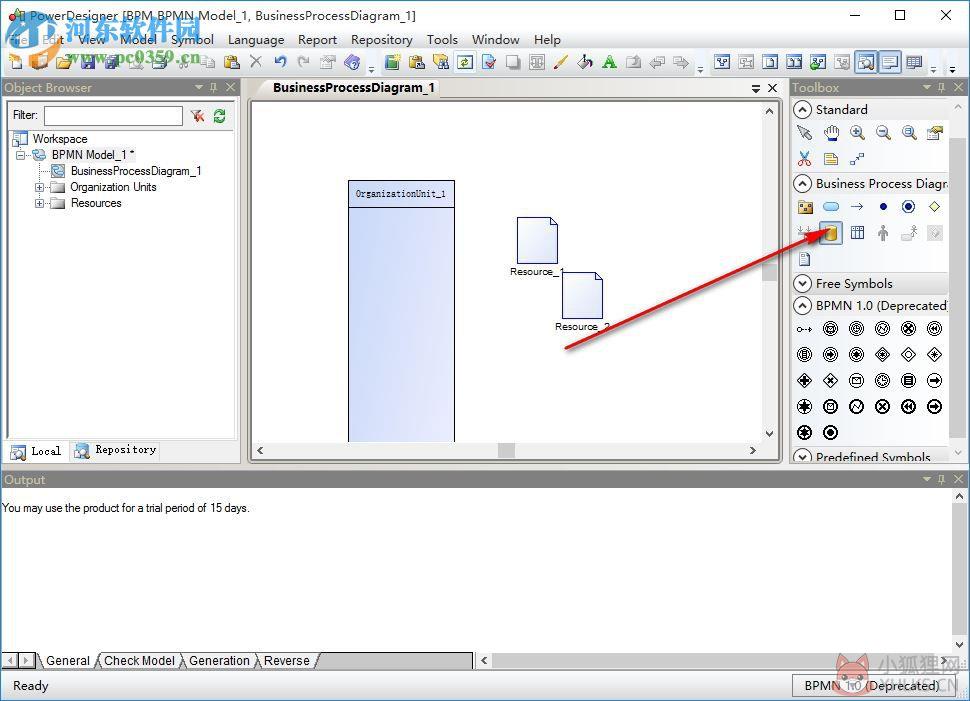Click the Delete X toolbar icon
This screenshot has width=970, height=701.
coord(255,61)
